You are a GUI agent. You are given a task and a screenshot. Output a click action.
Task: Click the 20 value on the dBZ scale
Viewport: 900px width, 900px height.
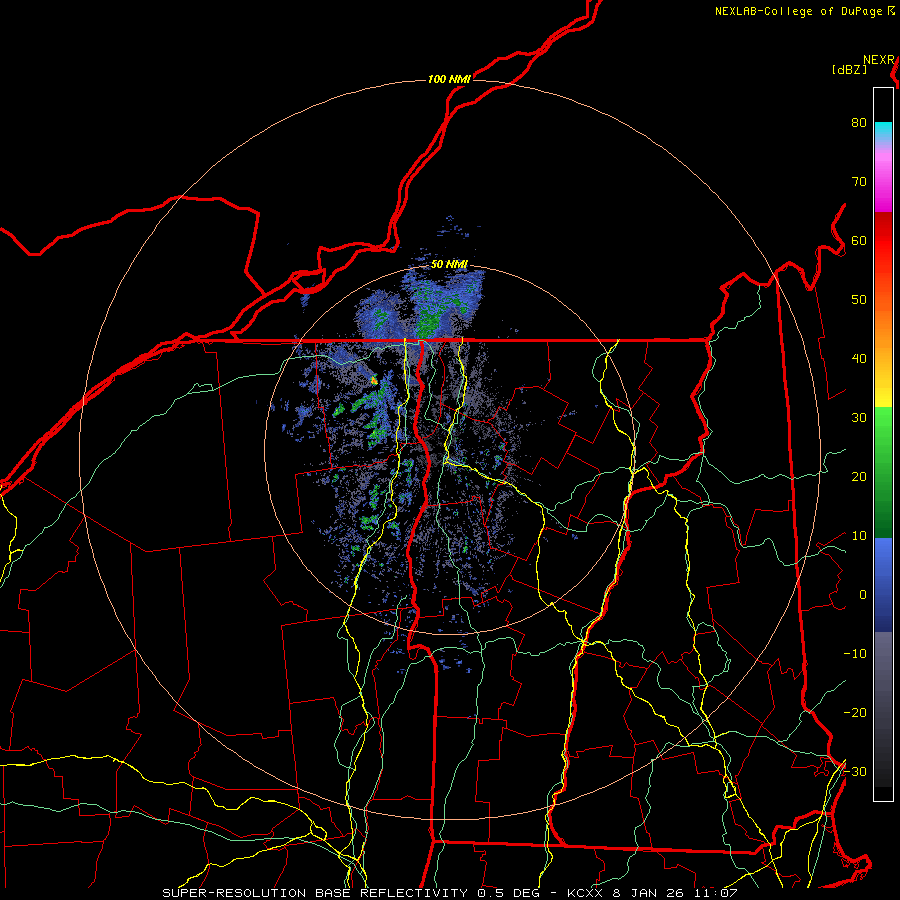click(x=859, y=477)
